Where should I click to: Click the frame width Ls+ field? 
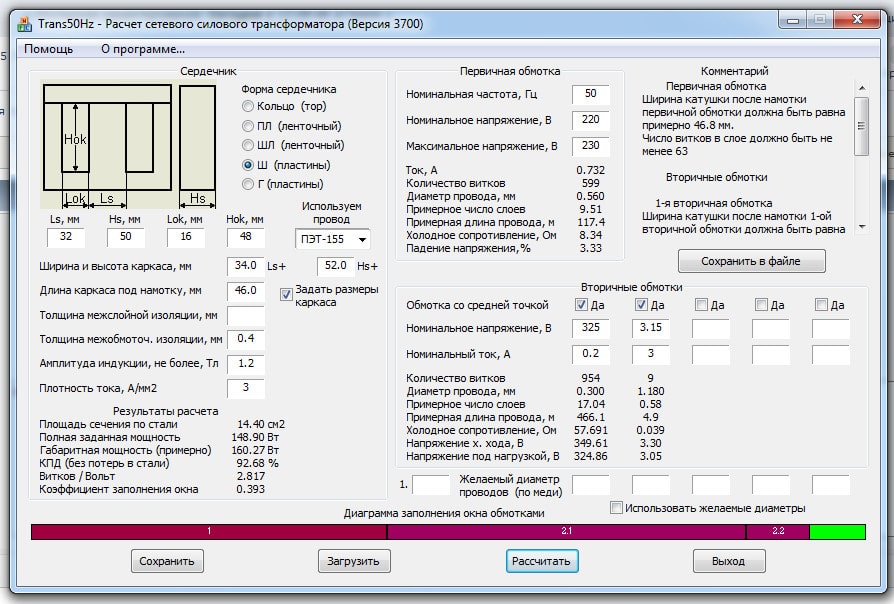tap(246, 266)
